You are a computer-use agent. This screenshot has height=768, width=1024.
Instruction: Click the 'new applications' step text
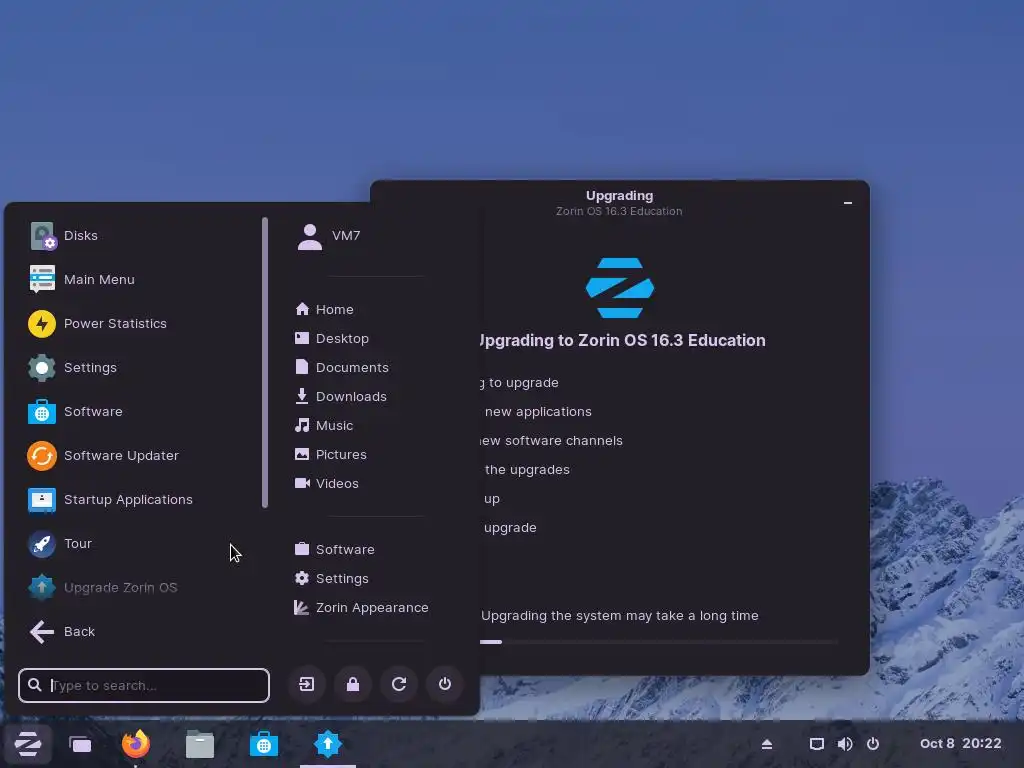tap(538, 412)
